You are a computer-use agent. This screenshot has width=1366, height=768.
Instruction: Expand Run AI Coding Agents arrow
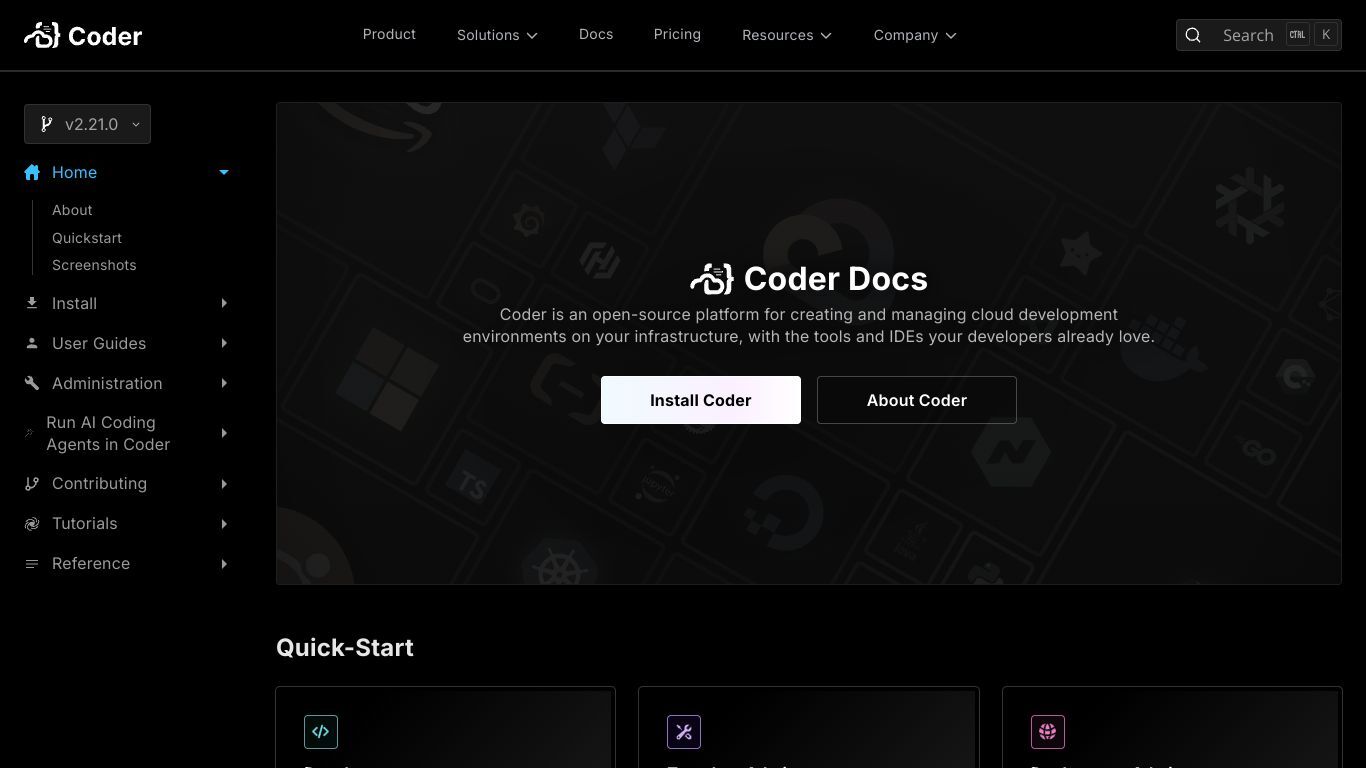pyautogui.click(x=224, y=433)
